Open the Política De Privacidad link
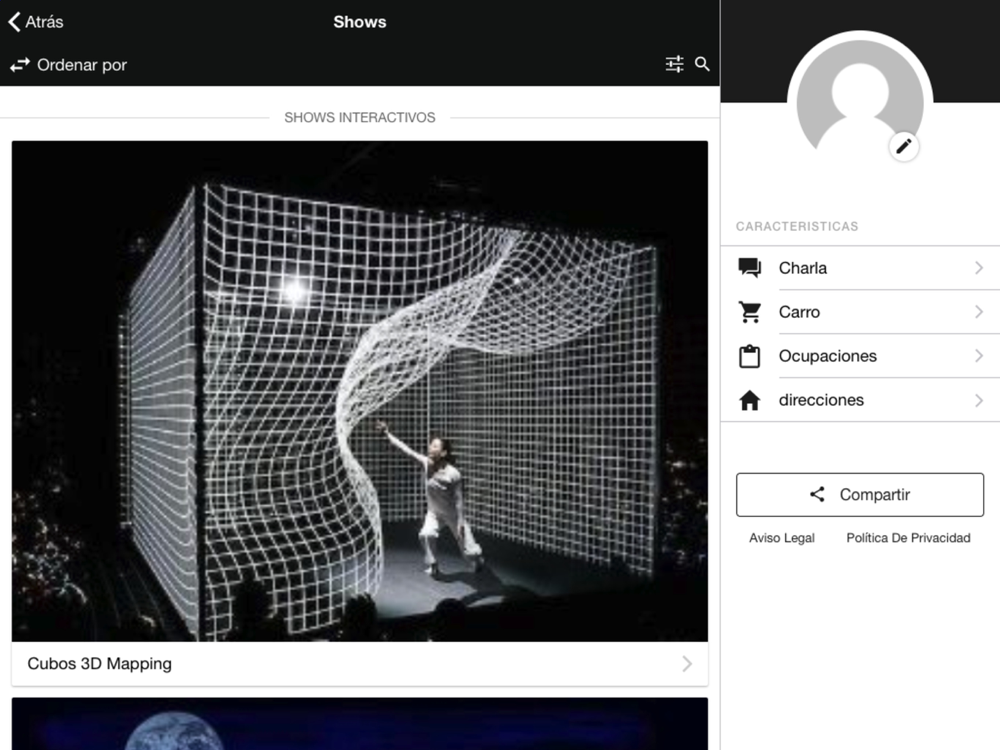This screenshot has height=750, width=1000. (x=908, y=538)
